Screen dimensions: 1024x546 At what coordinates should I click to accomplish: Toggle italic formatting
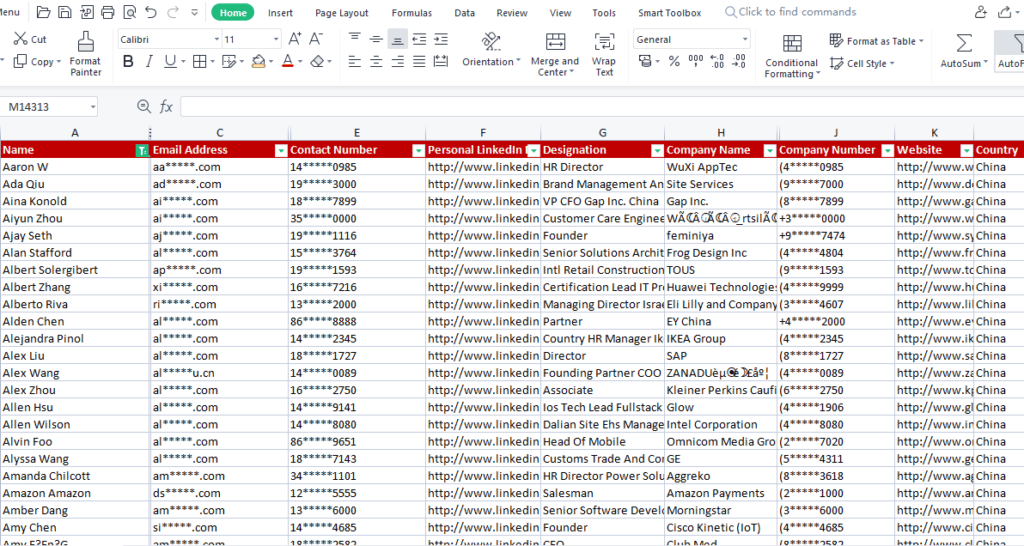pyautogui.click(x=149, y=61)
